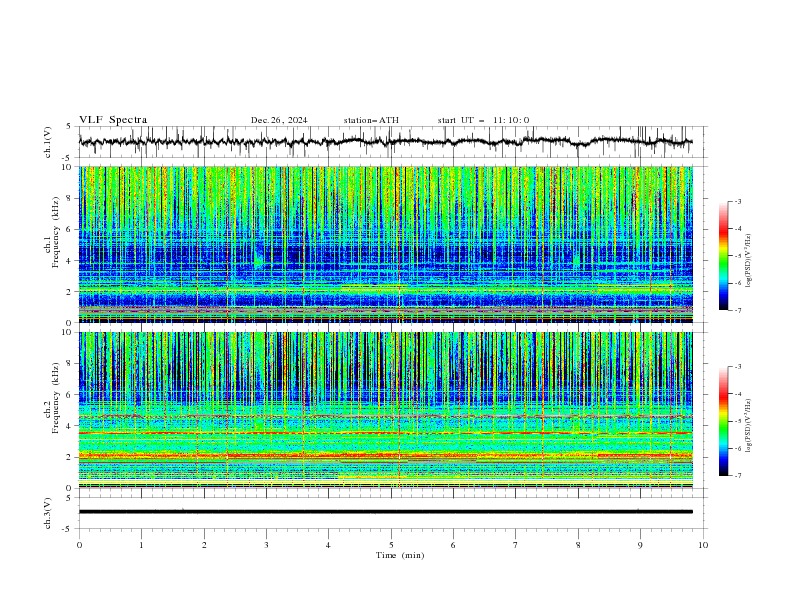The image size is (792, 612).
Task: Click time-axis tick label "5"
Action: click(391, 545)
